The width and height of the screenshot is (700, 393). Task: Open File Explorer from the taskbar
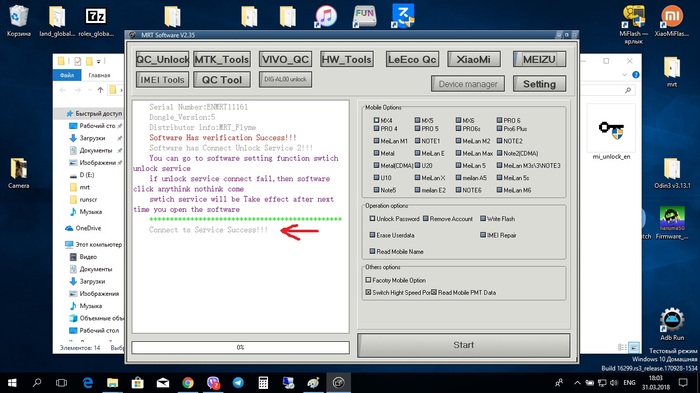coord(112,383)
